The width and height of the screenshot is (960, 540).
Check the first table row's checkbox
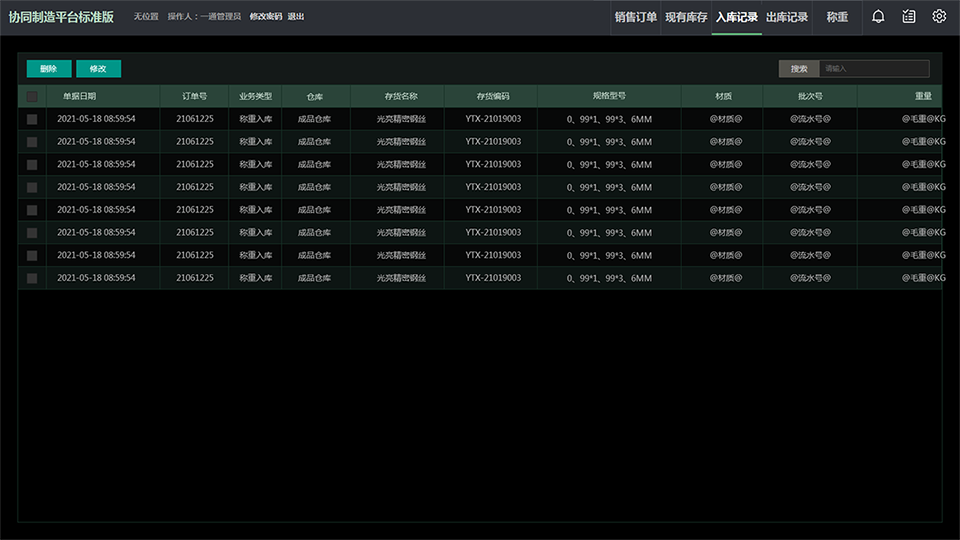click(32, 119)
